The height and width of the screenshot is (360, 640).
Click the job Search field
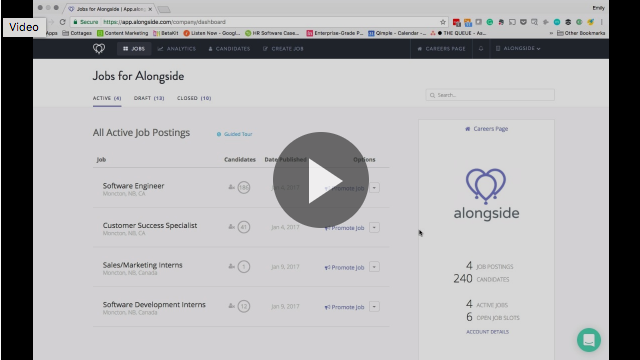coord(490,95)
